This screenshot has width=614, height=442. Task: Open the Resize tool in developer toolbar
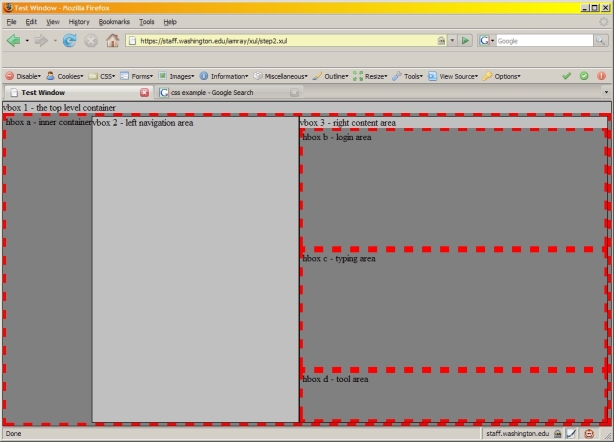point(370,75)
